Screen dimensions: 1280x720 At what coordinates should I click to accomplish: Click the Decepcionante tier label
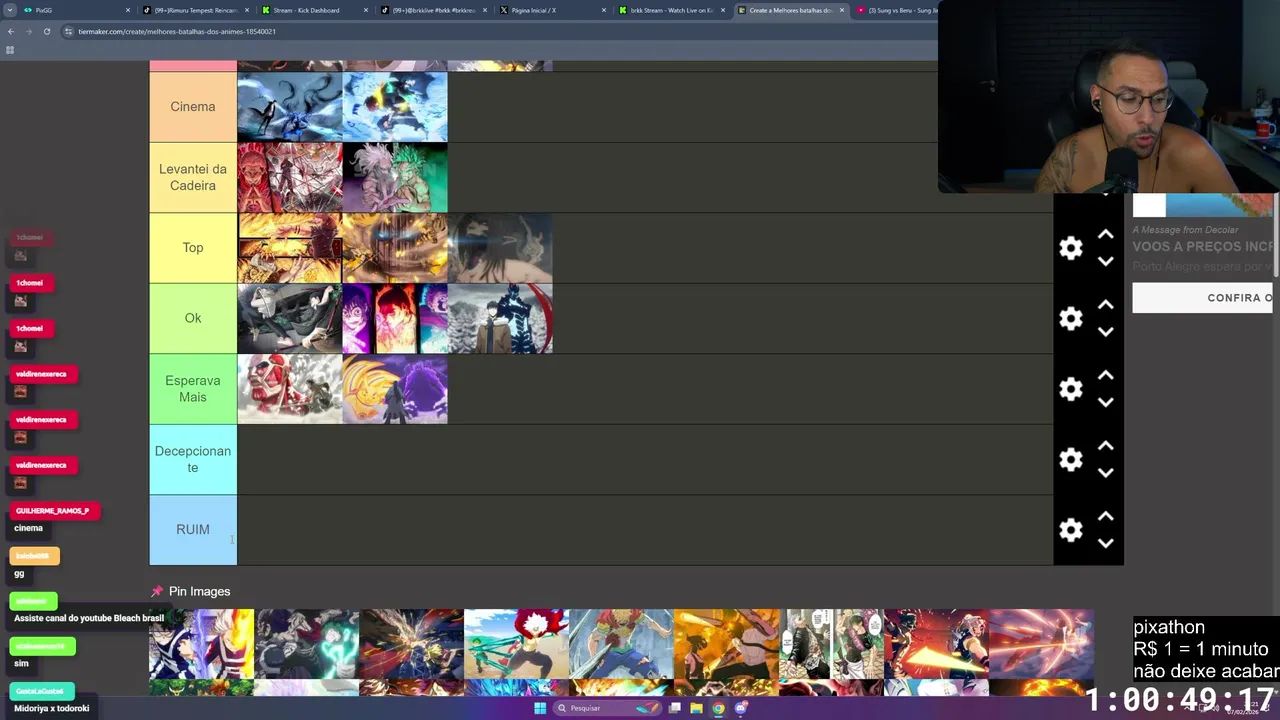click(193, 459)
